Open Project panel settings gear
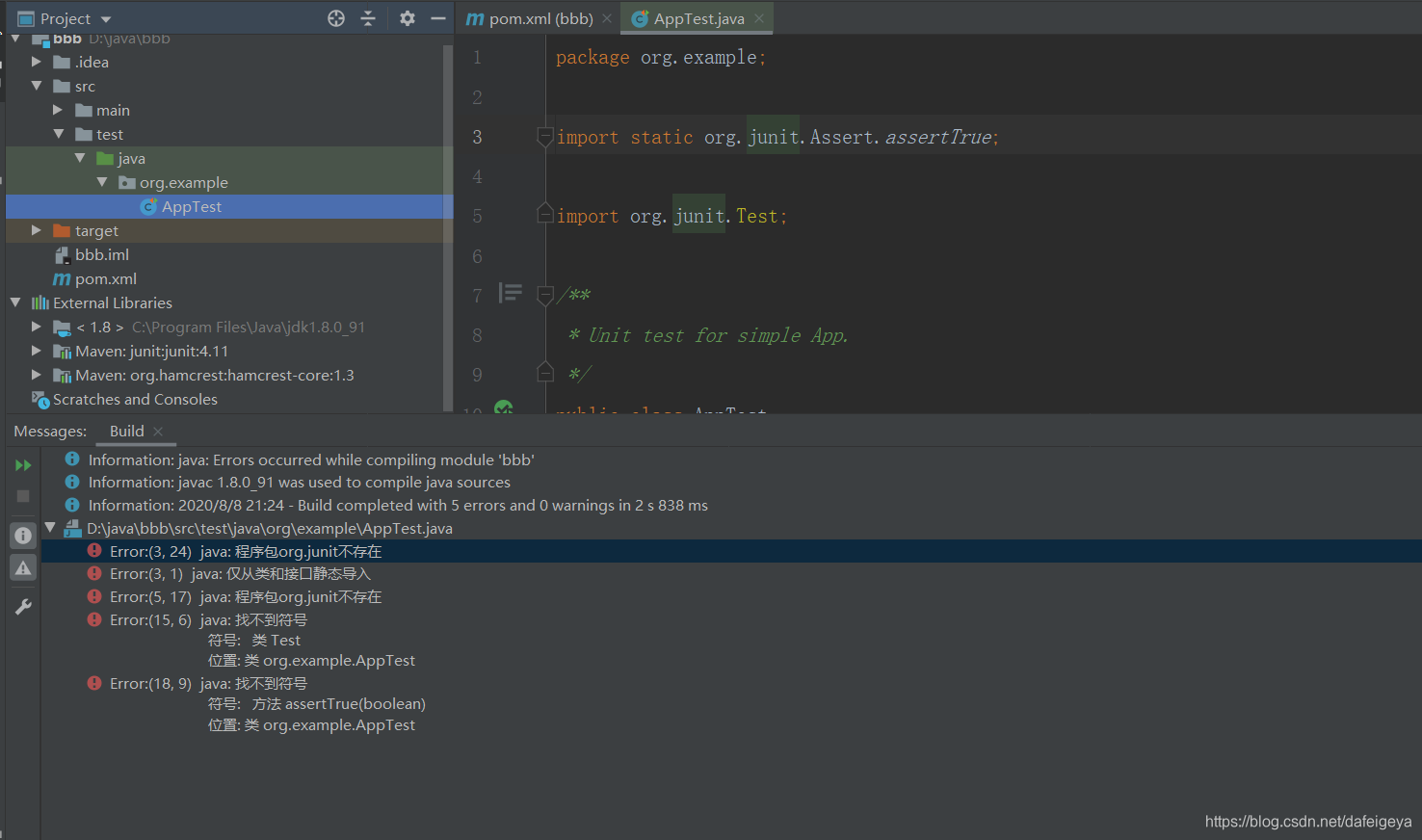The height and width of the screenshot is (840, 1422). [408, 18]
